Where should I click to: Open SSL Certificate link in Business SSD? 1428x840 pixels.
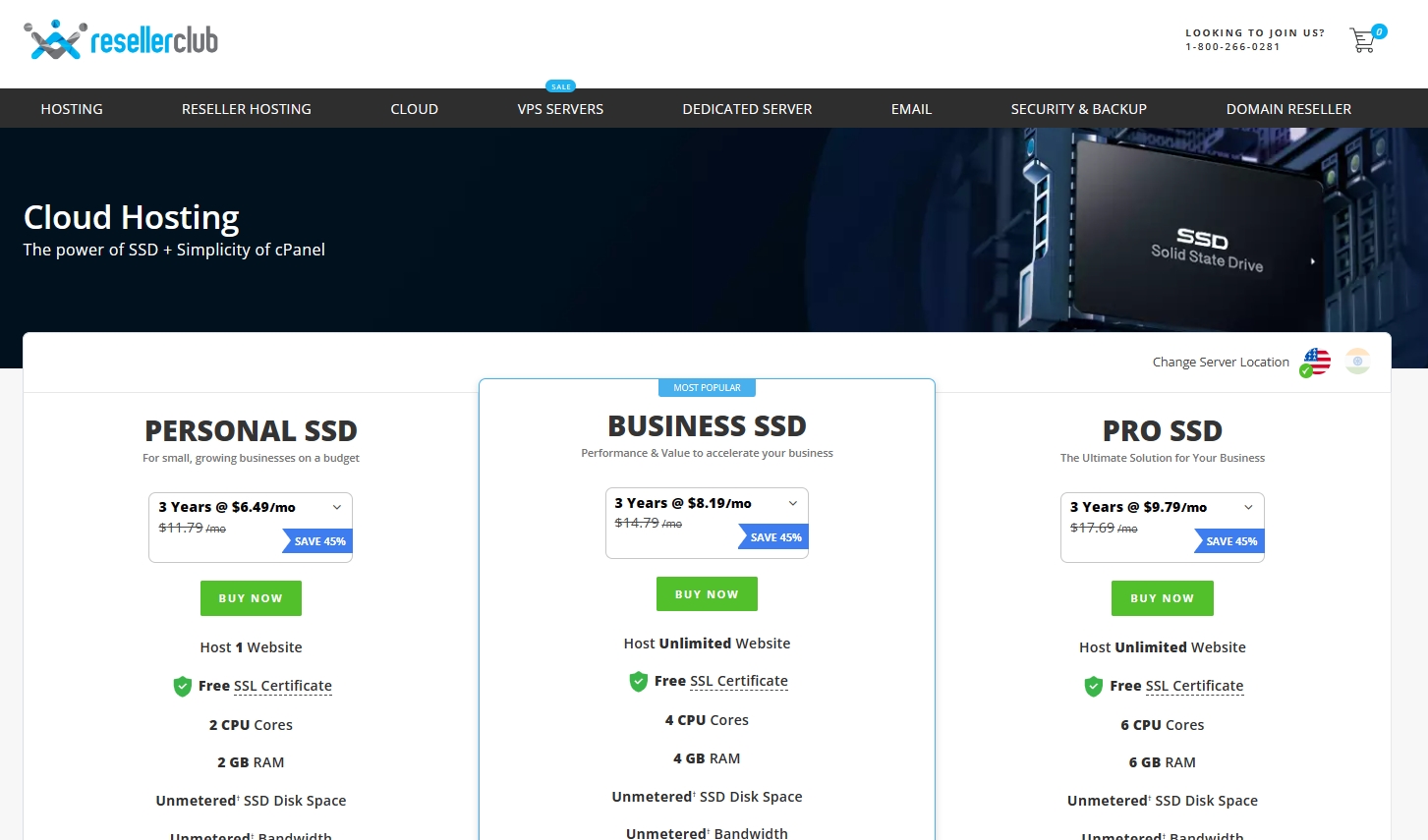(739, 681)
